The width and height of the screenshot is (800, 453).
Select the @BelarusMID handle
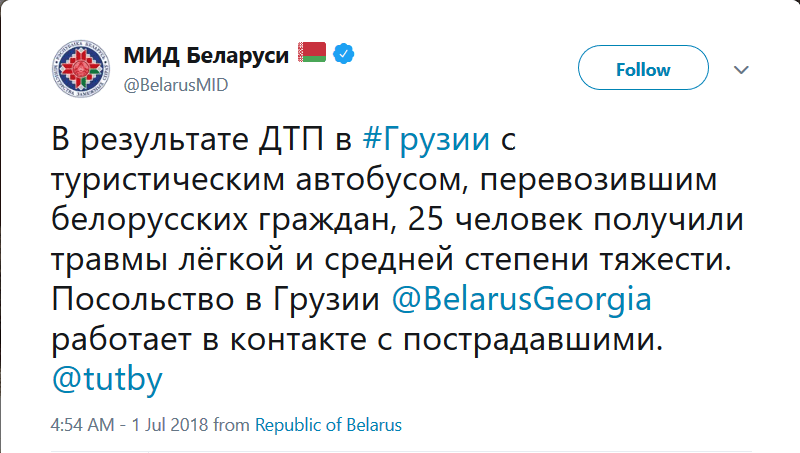[x=175, y=85]
